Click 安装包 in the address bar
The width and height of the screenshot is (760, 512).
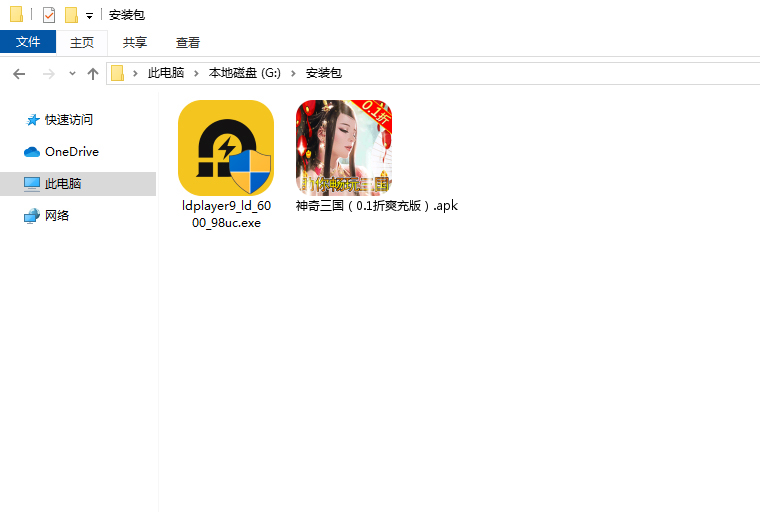click(x=324, y=73)
